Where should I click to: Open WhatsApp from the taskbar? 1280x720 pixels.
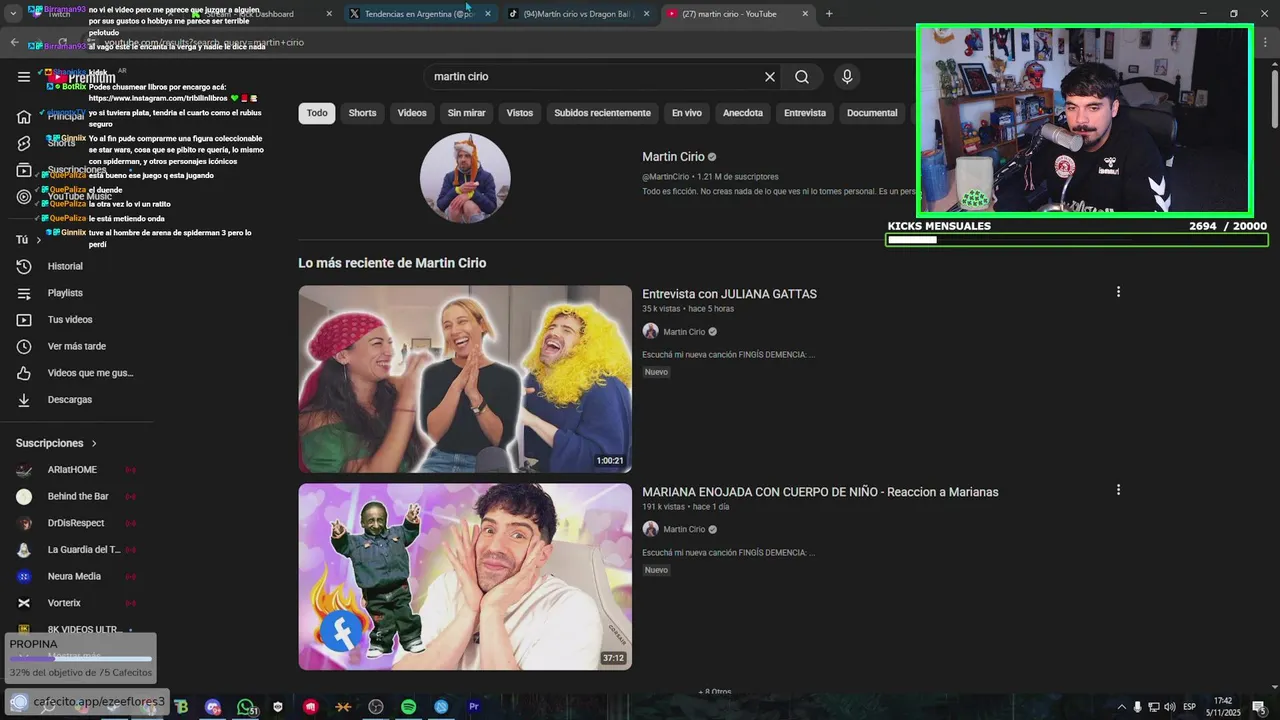pyautogui.click(x=246, y=707)
